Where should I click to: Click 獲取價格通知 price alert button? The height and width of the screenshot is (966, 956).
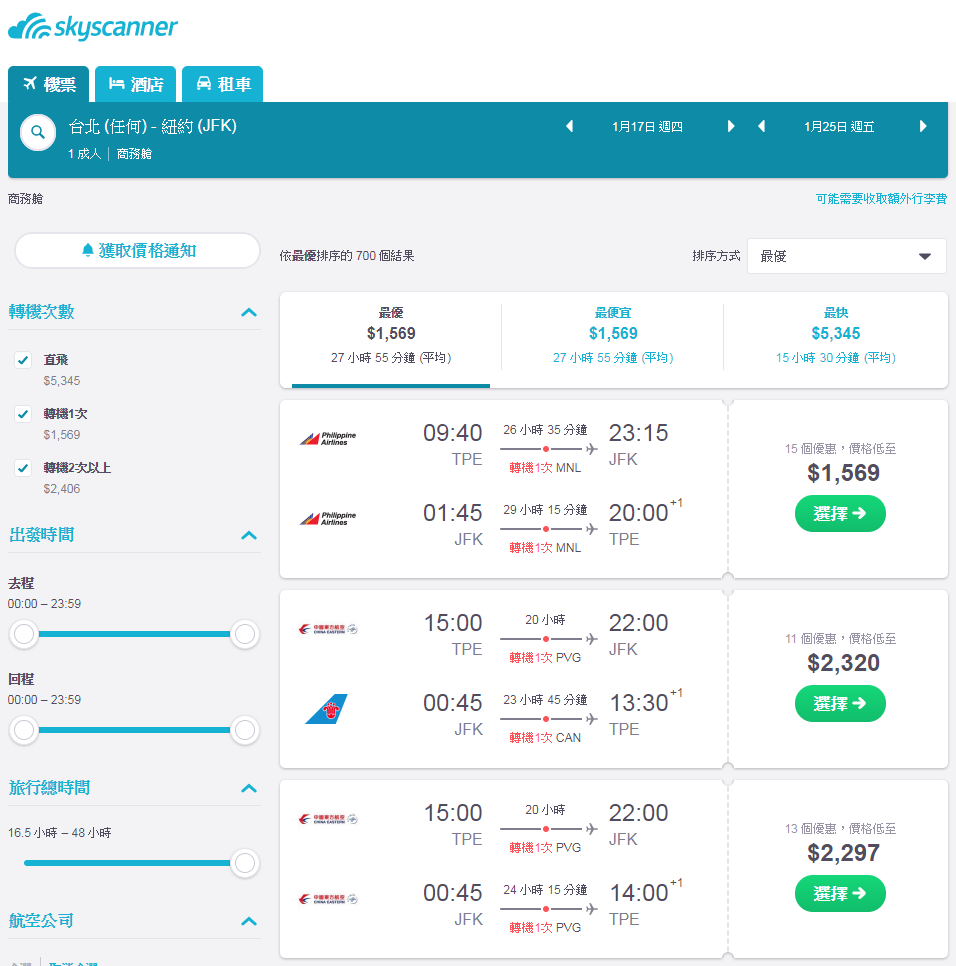pyautogui.click(x=137, y=251)
